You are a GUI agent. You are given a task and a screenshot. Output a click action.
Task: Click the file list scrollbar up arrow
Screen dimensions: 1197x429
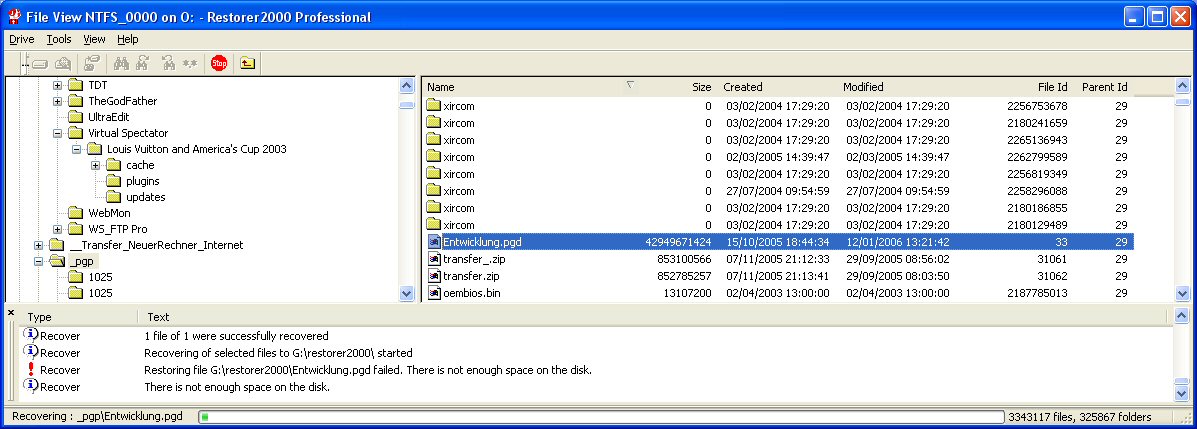pos(1182,86)
